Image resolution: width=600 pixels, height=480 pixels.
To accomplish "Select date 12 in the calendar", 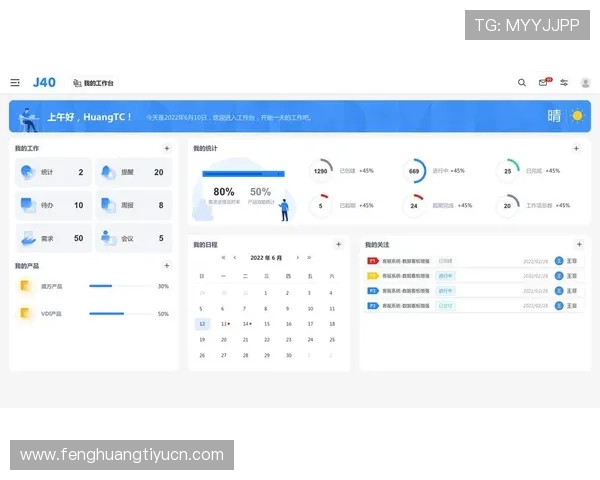I will pyautogui.click(x=202, y=324).
